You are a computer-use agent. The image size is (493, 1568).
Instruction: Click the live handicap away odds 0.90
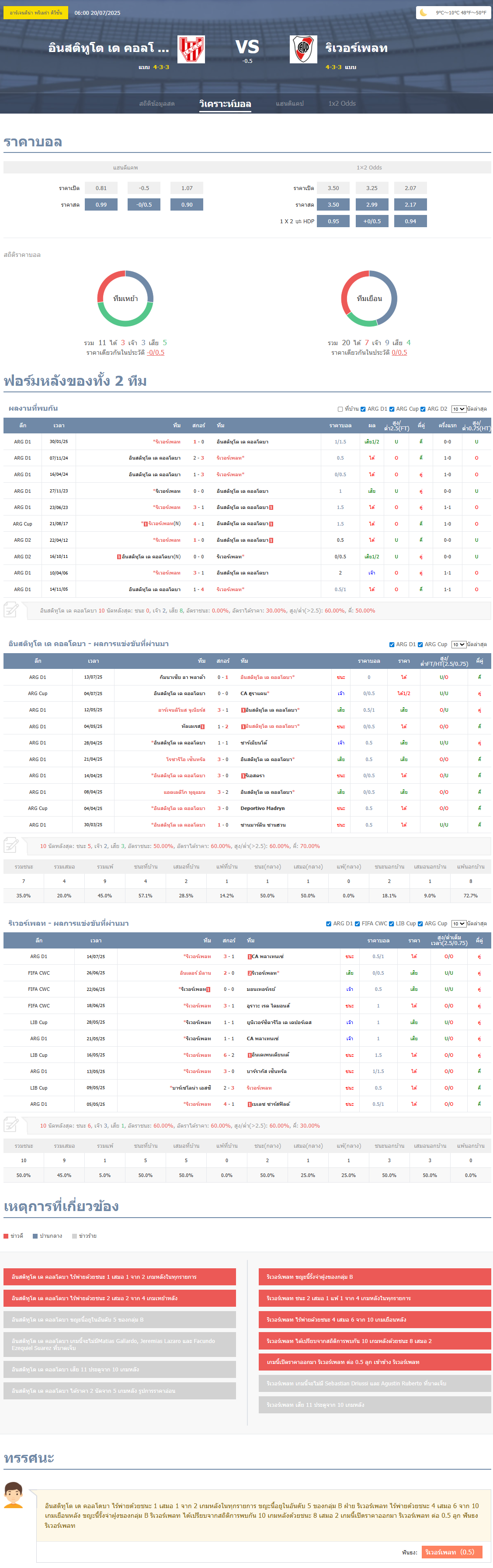click(187, 204)
